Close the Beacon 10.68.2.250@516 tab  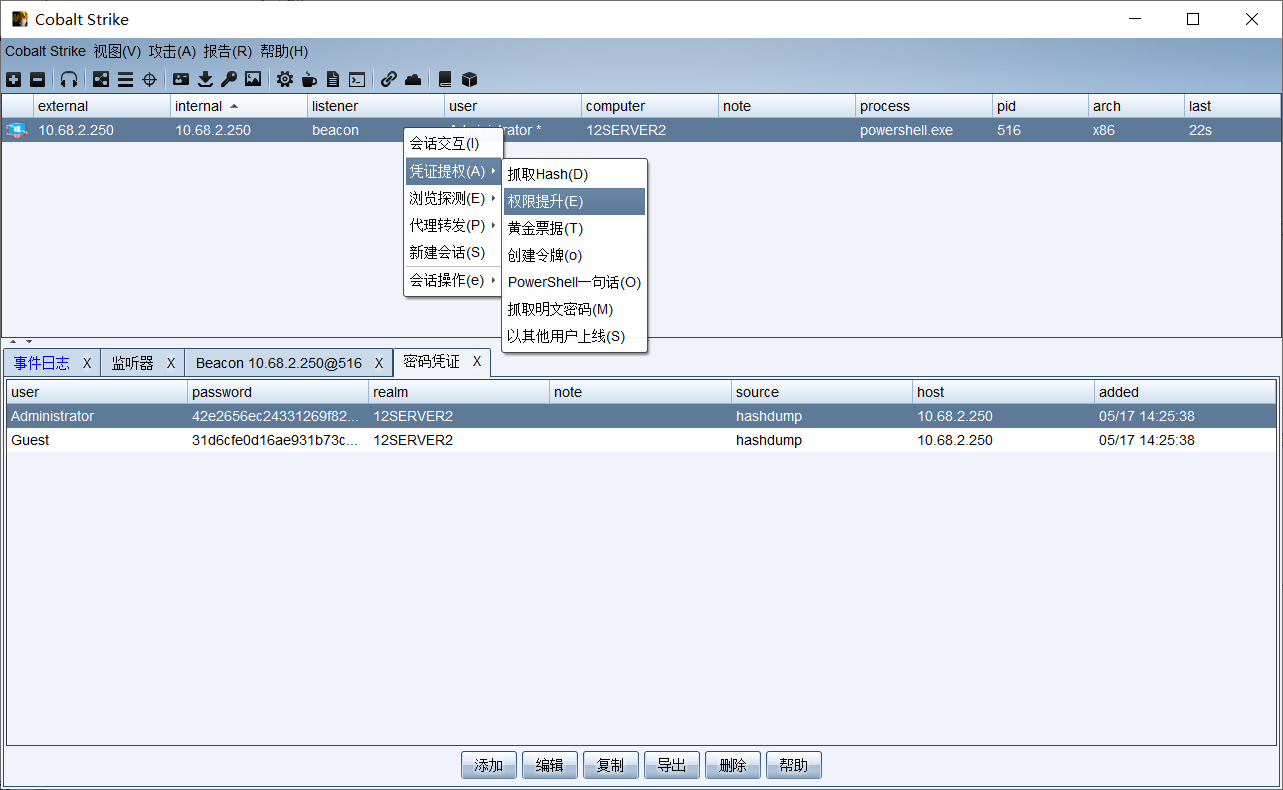pos(379,363)
